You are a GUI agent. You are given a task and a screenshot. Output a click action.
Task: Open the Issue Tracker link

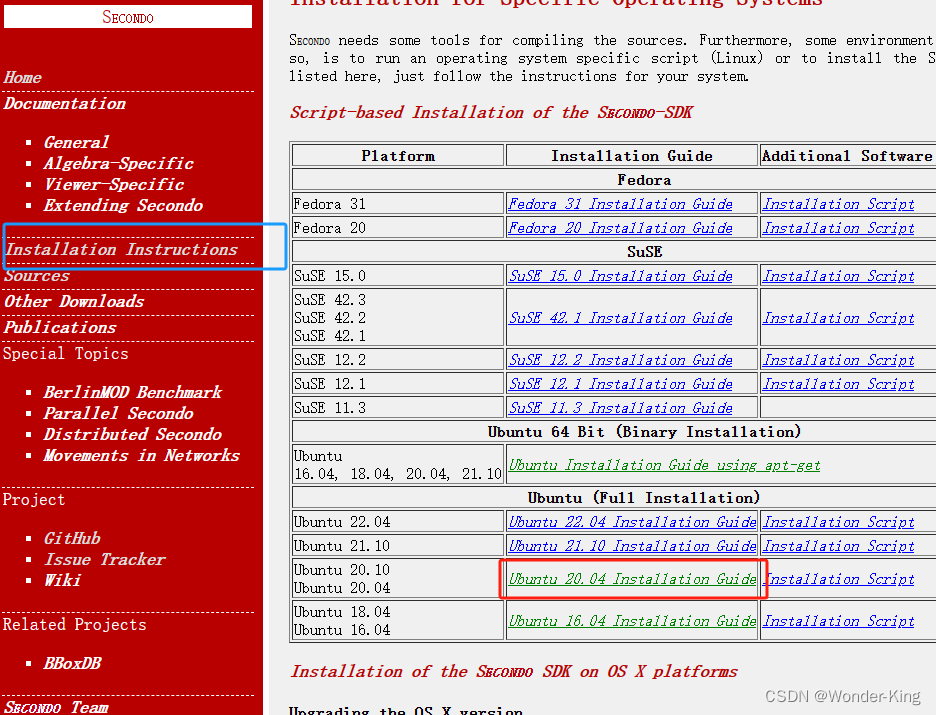click(x=104, y=559)
